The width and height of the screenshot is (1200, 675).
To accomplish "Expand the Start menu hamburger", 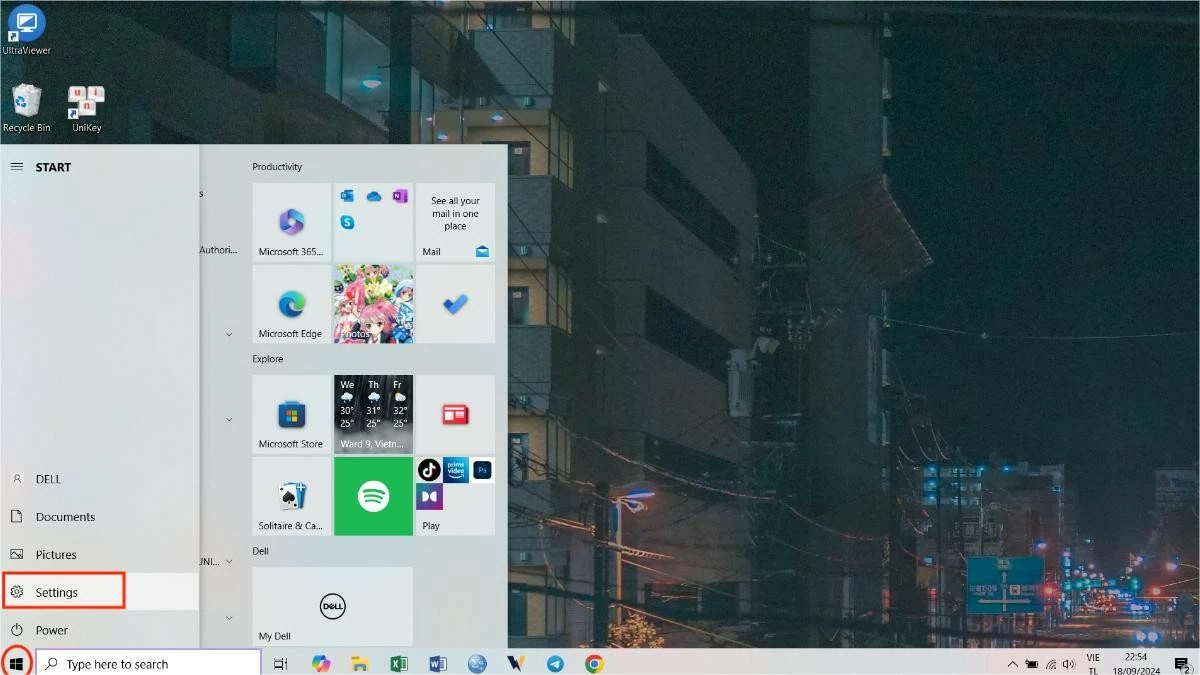I will tap(16, 167).
